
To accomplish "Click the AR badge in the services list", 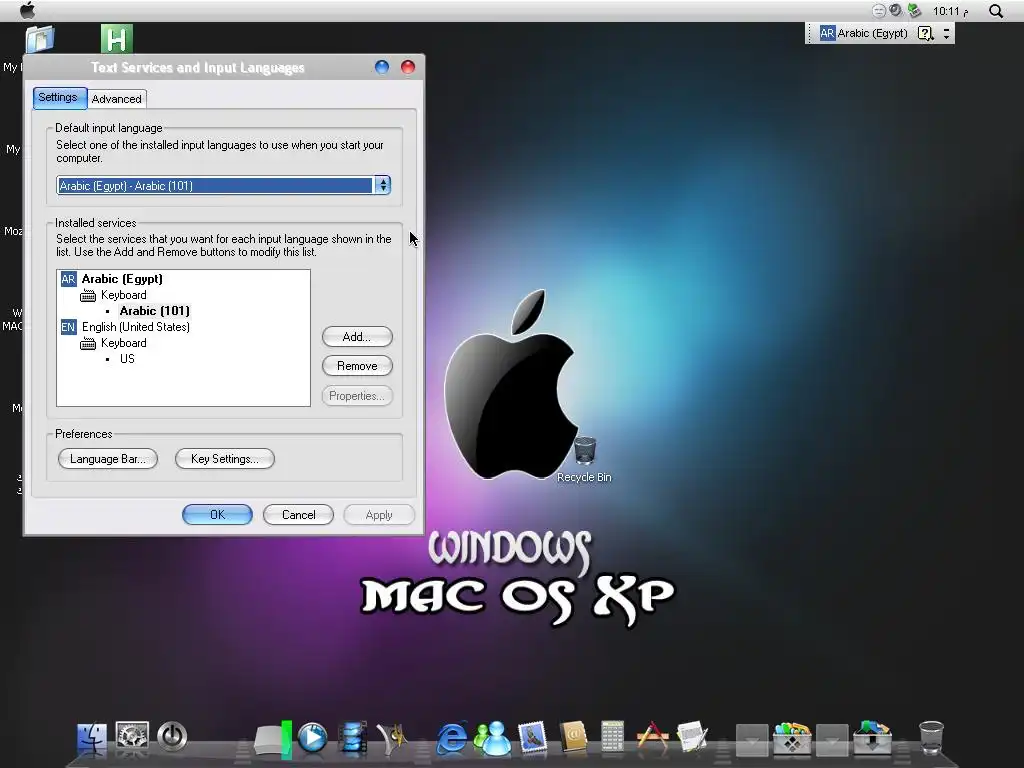I will [69, 279].
